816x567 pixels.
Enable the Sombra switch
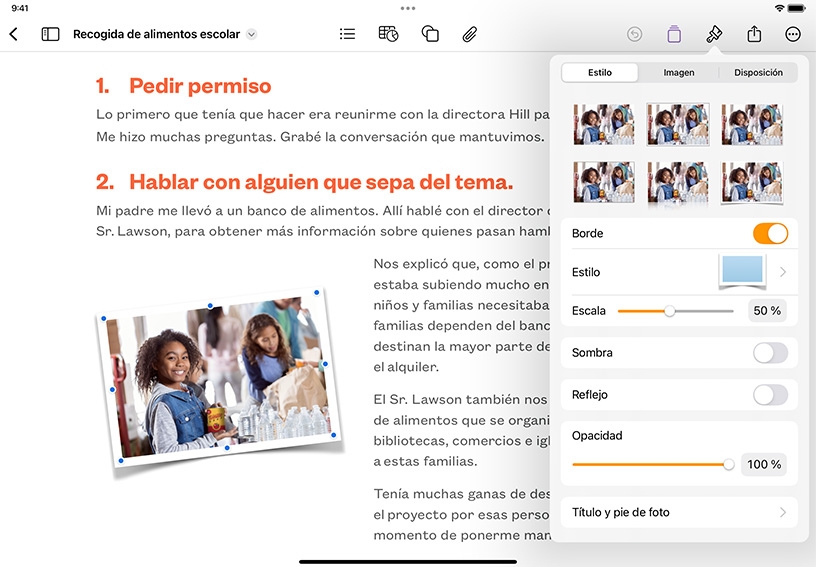(x=770, y=353)
